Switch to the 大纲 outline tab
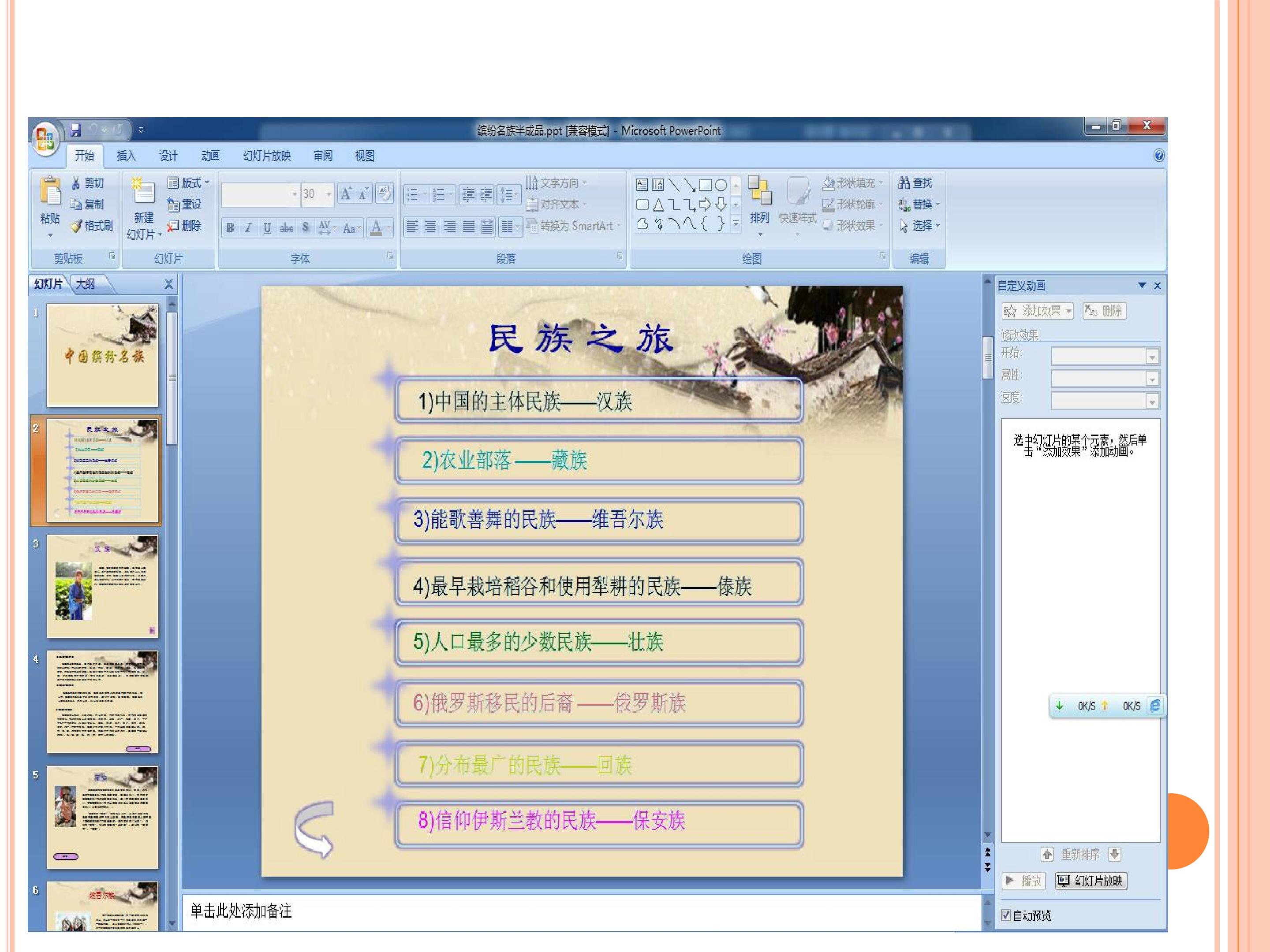 coord(86,284)
